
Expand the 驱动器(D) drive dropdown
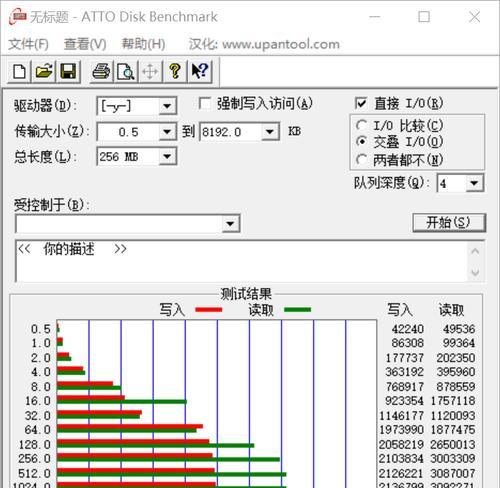click(x=167, y=106)
